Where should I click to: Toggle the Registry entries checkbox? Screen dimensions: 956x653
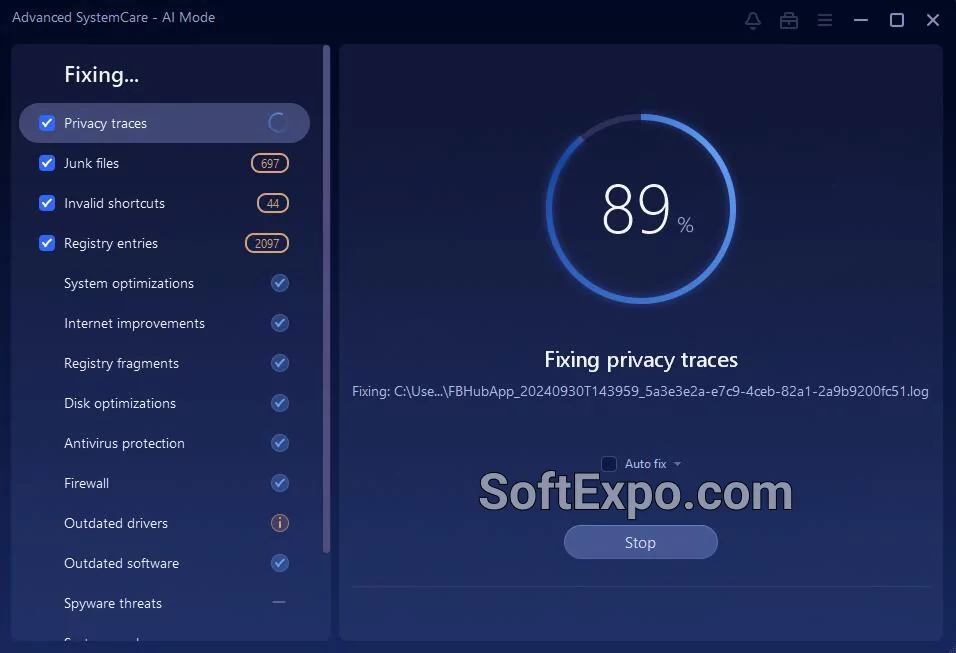tap(46, 243)
